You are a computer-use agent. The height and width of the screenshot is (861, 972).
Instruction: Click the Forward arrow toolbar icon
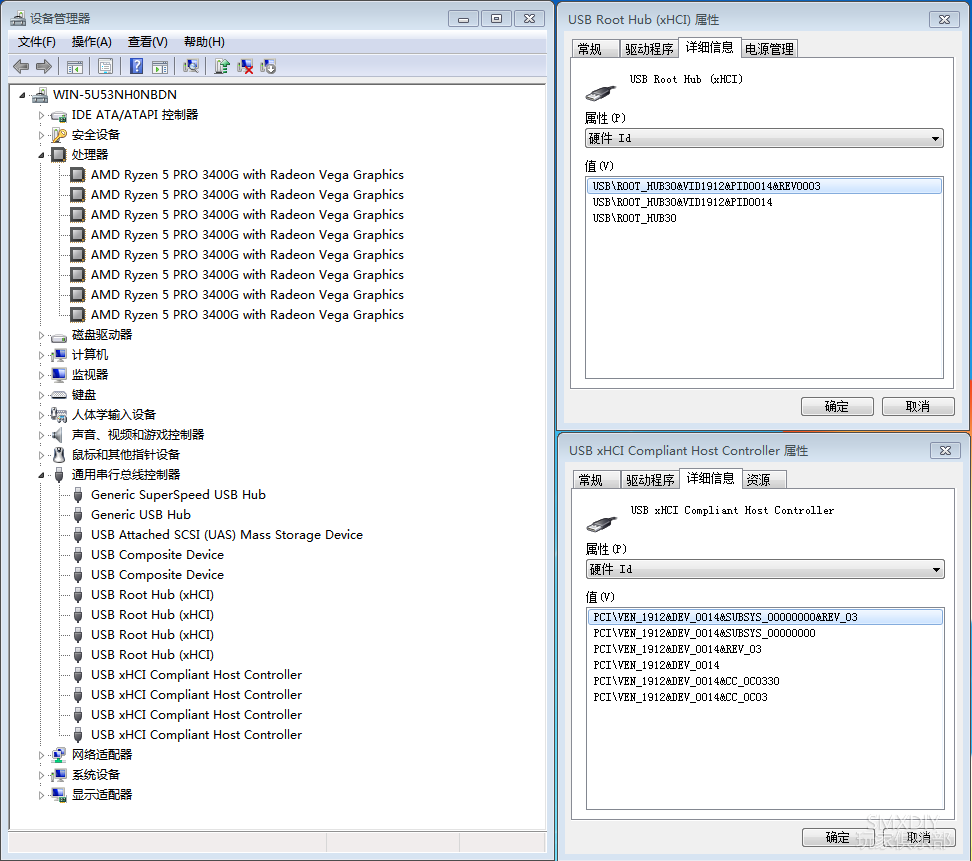(44, 66)
